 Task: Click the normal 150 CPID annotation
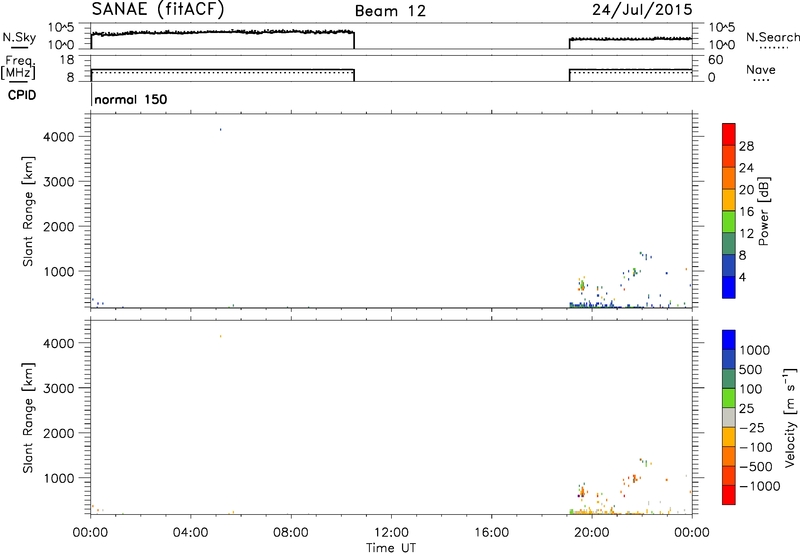click(x=131, y=99)
